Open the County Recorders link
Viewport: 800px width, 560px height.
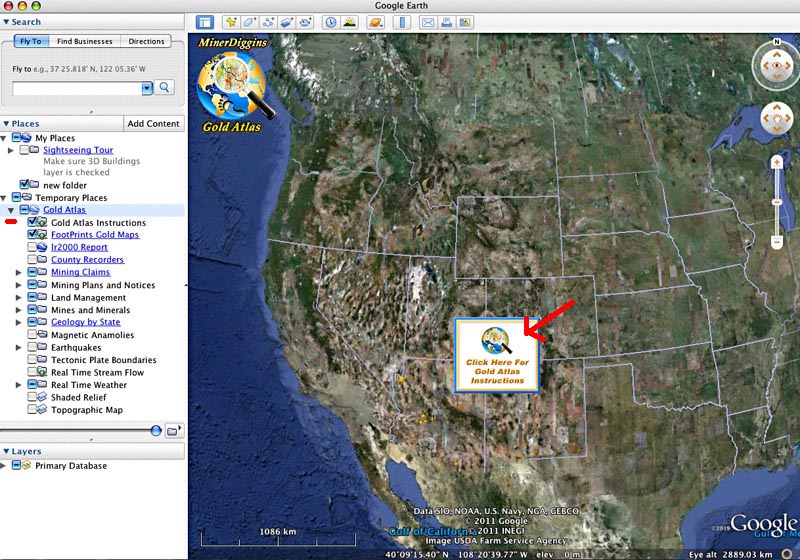[x=87, y=260]
